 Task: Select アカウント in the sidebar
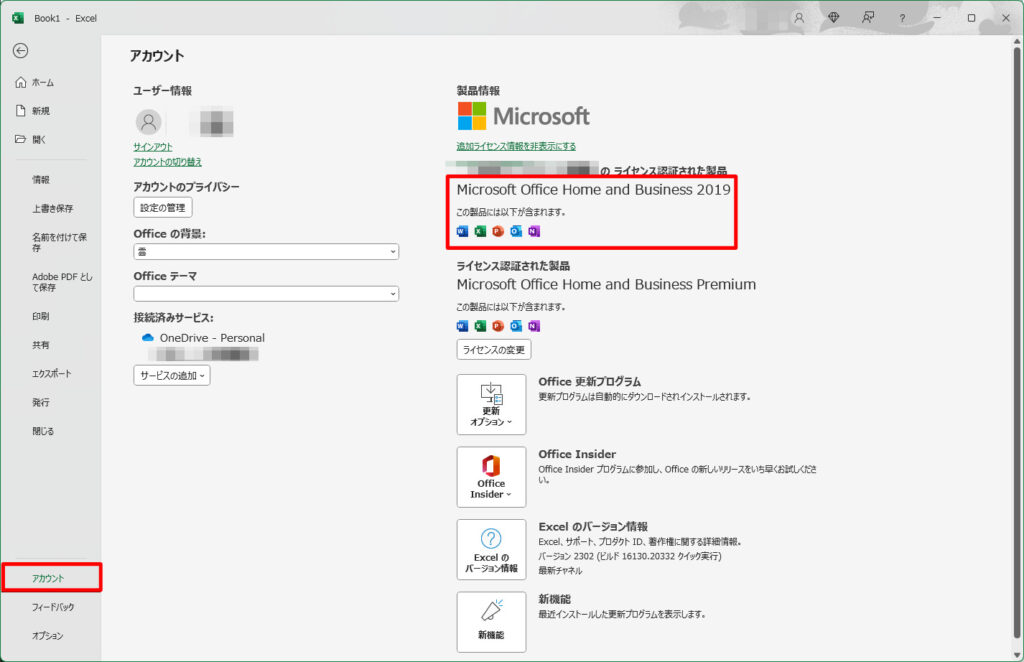pos(48,578)
